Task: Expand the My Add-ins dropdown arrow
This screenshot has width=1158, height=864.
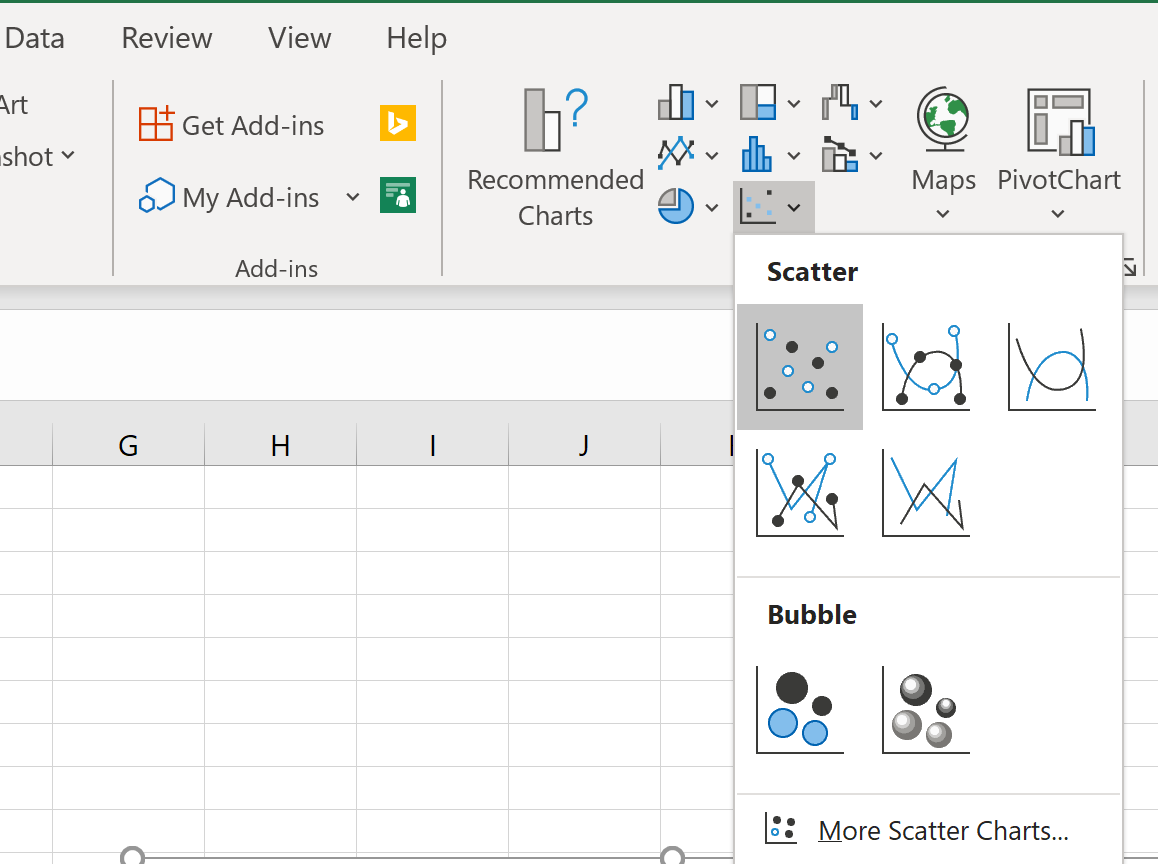Action: click(x=353, y=197)
